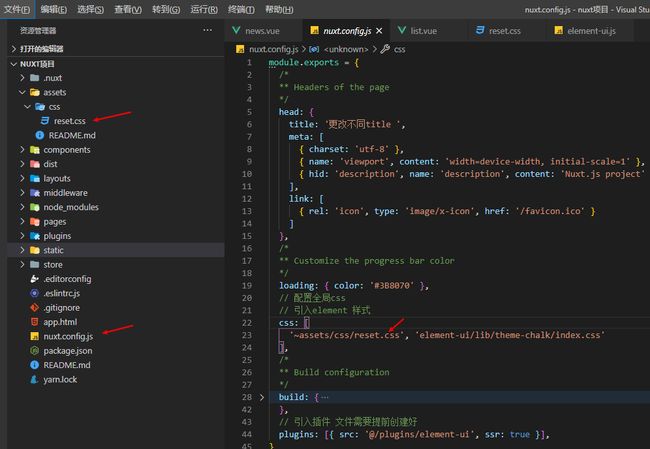Open the 编辑(E) menu
The image size is (650, 449).
[54, 9]
